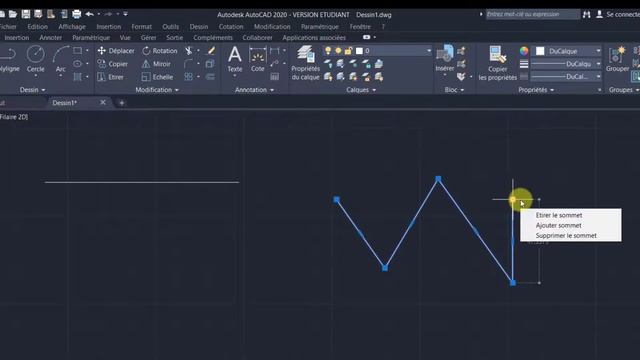Image resolution: width=640 pixels, height=360 pixels.
Task: Click the rectangular array tool
Action: (188, 77)
